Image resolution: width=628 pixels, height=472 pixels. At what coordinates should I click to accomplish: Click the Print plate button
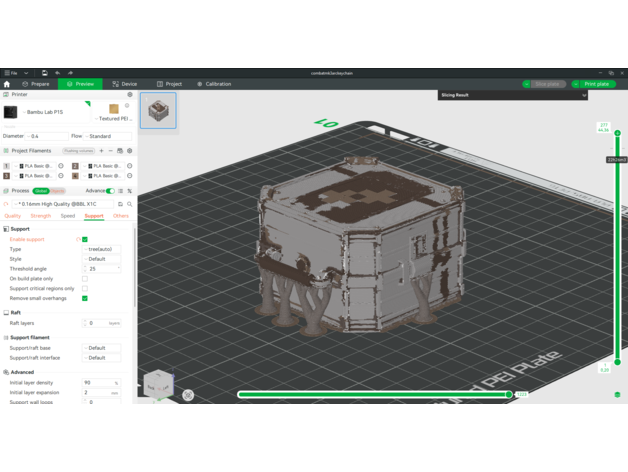pyautogui.click(x=596, y=84)
